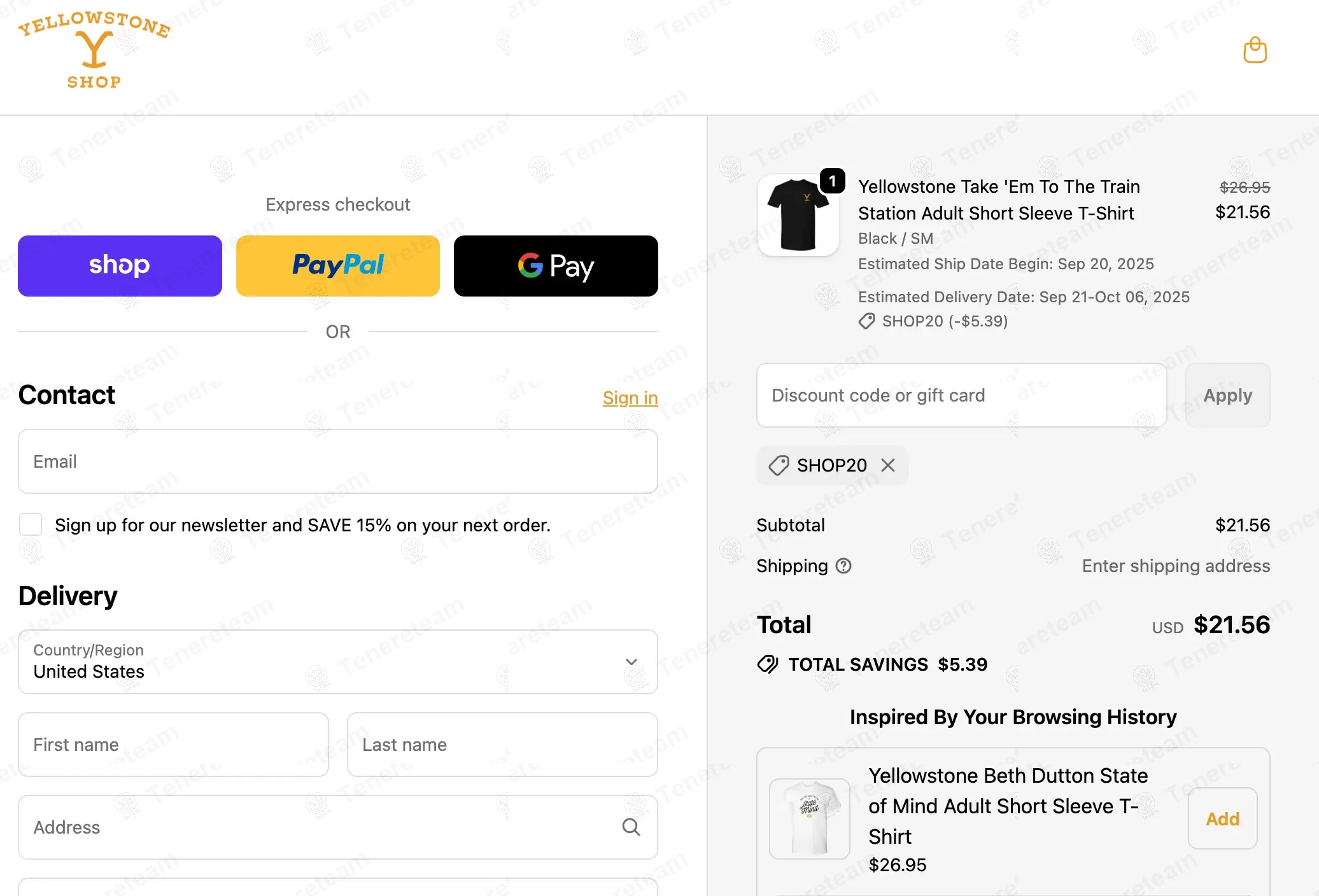Click into the Last name field
The height and width of the screenshot is (896, 1319).
[x=502, y=745]
